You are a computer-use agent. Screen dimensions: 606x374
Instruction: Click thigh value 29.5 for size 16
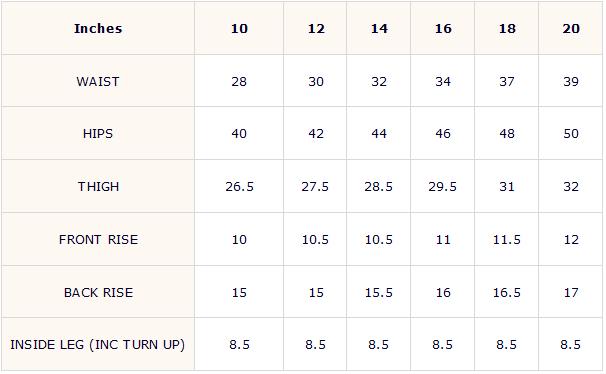pos(443,187)
